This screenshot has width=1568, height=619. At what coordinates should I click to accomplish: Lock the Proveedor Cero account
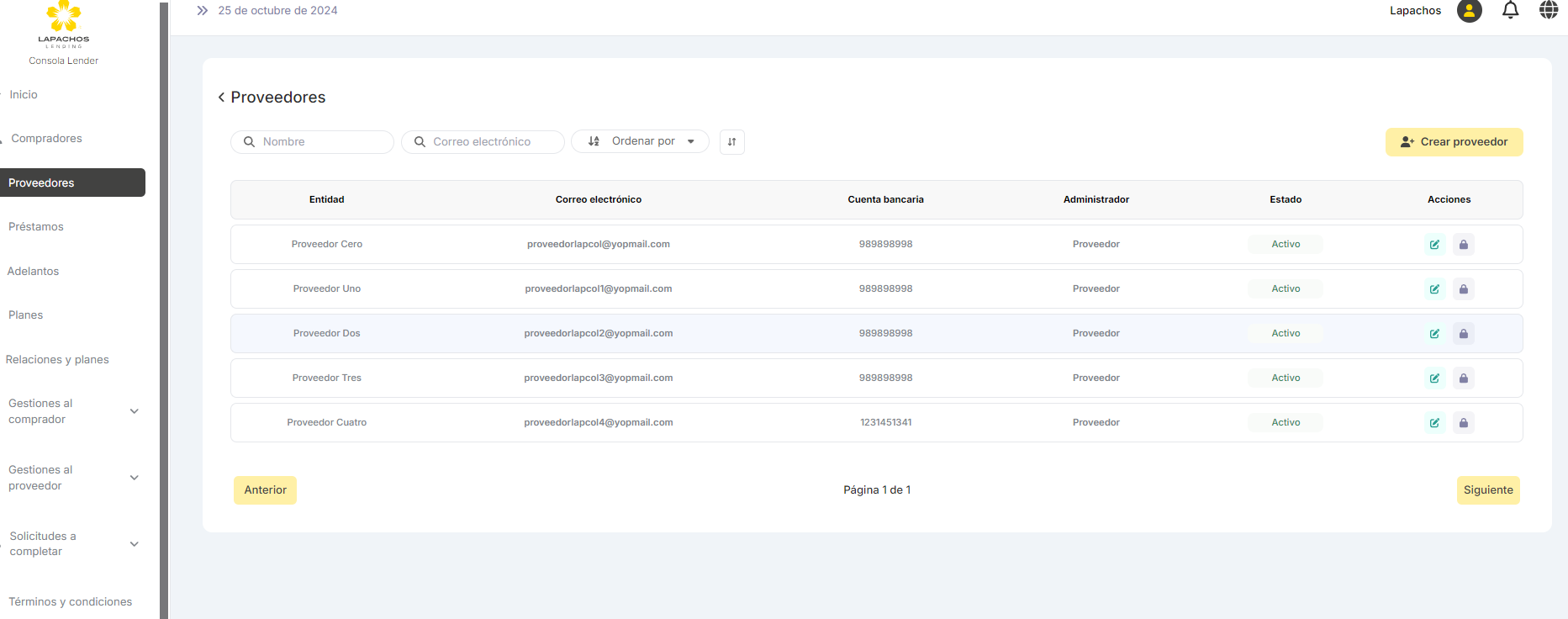1463,245
